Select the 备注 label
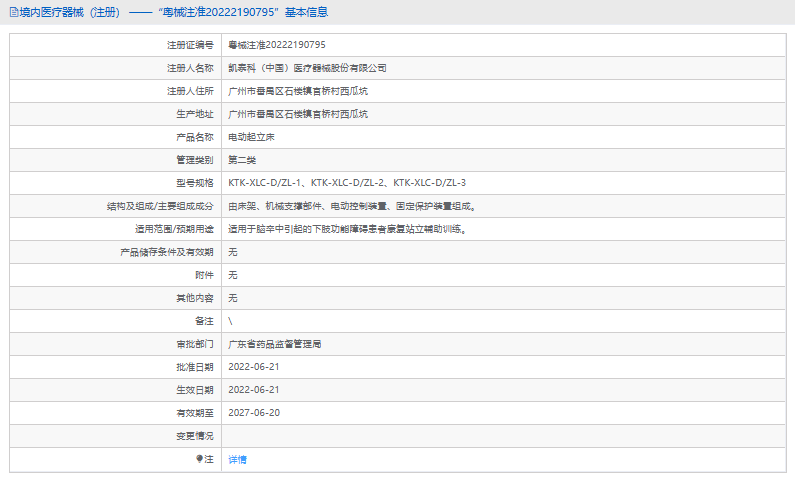 (204, 321)
